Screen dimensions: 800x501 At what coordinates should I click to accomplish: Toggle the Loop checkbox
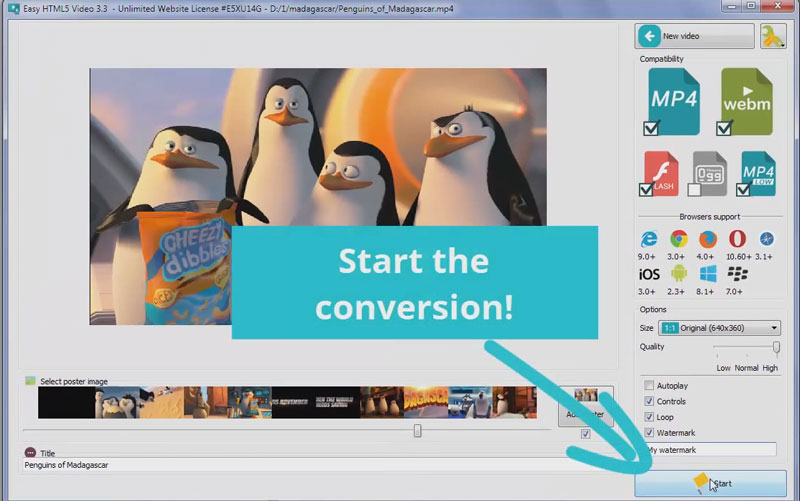(649, 417)
